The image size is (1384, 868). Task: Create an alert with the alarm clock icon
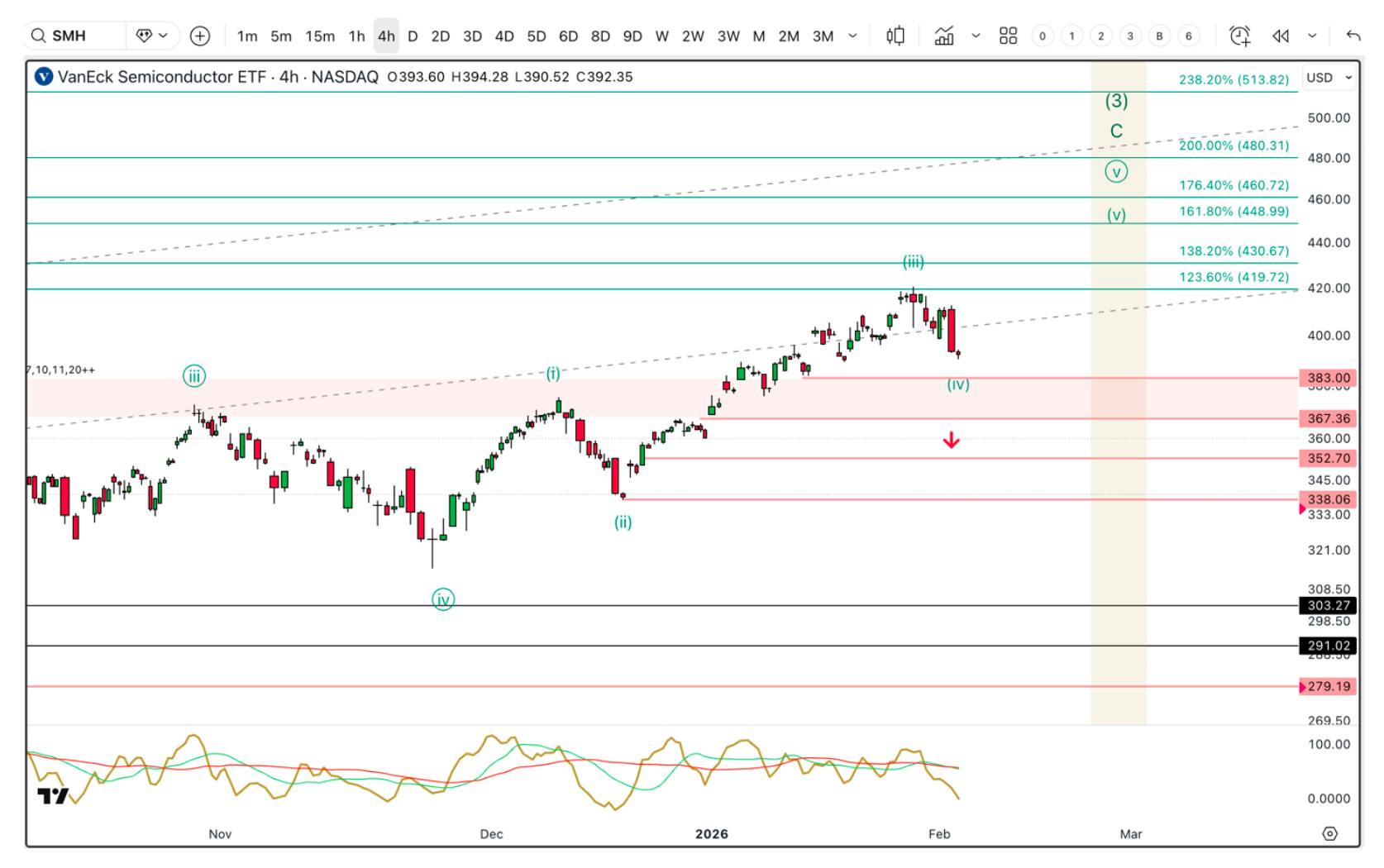click(x=1239, y=36)
